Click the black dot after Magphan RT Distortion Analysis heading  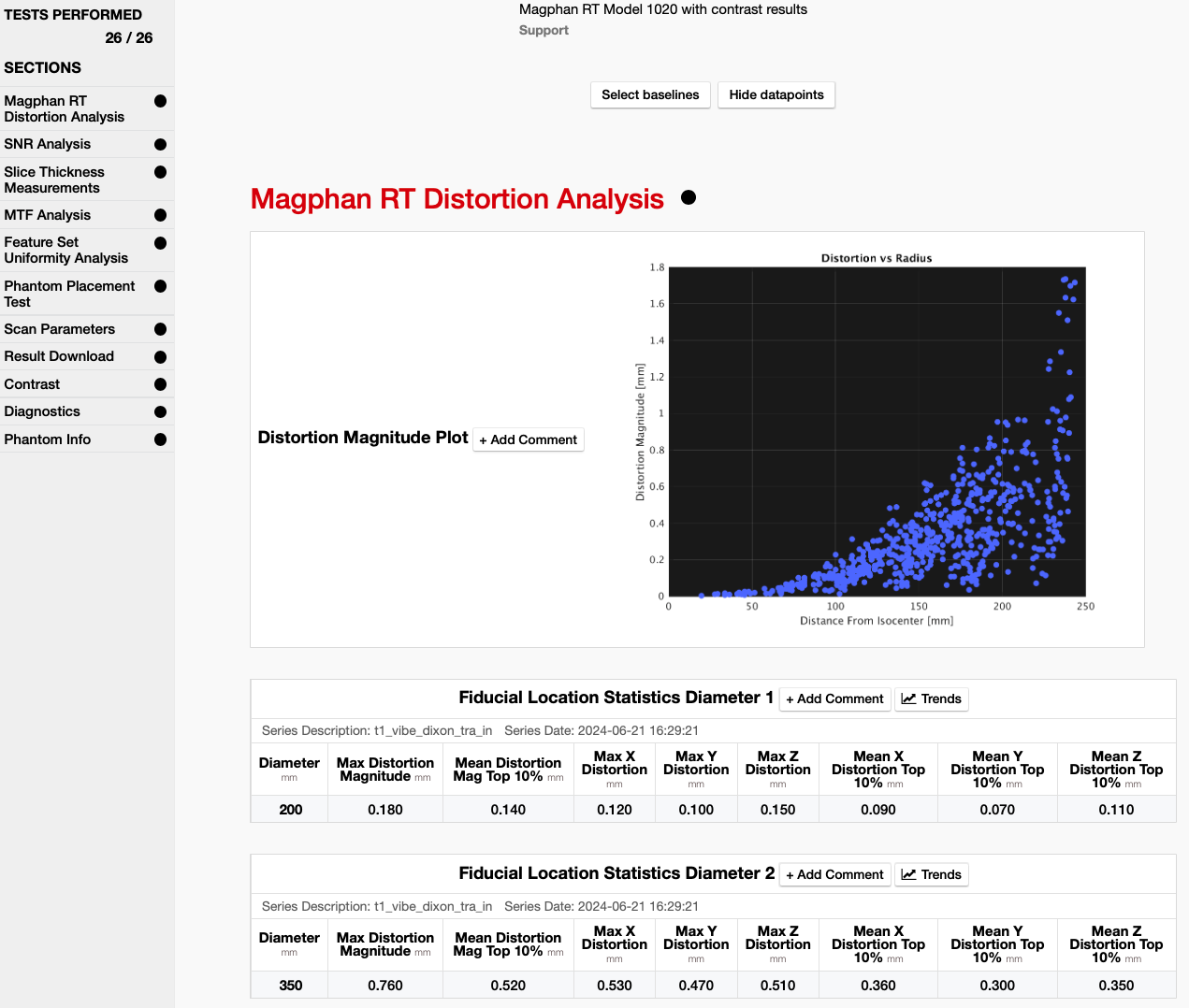(689, 197)
